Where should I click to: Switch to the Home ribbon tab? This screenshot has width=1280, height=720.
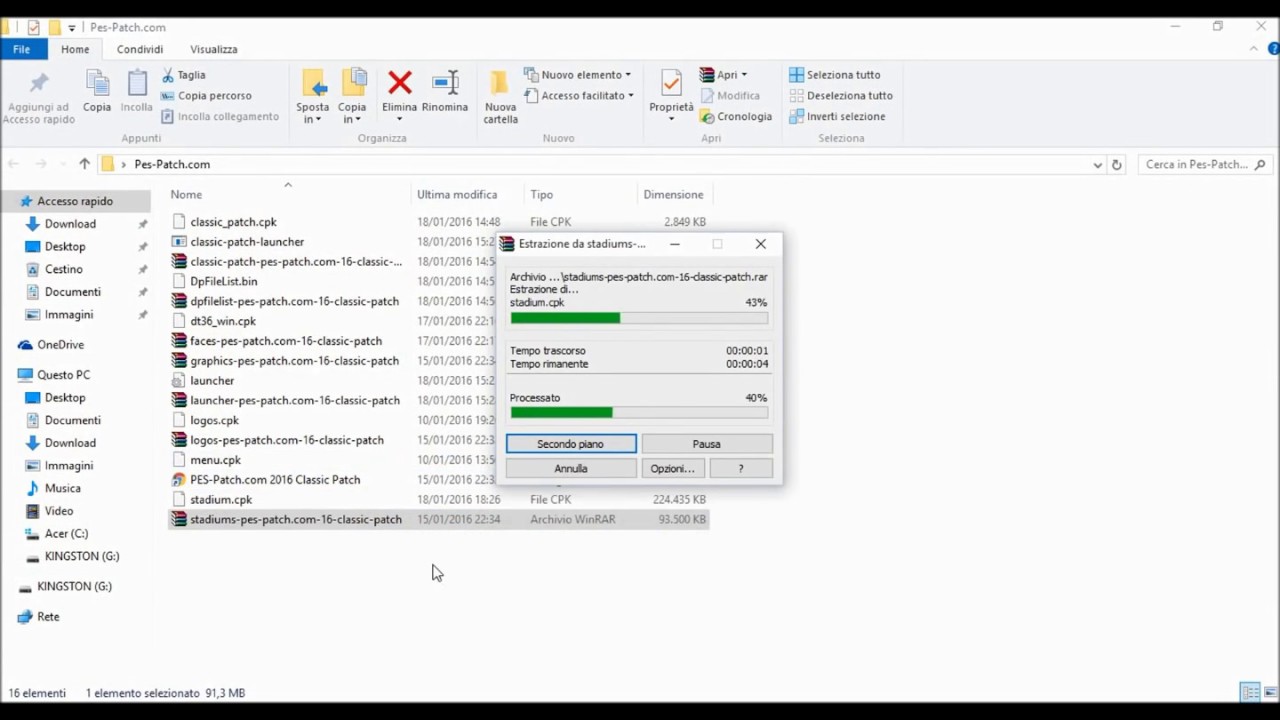[75, 49]
